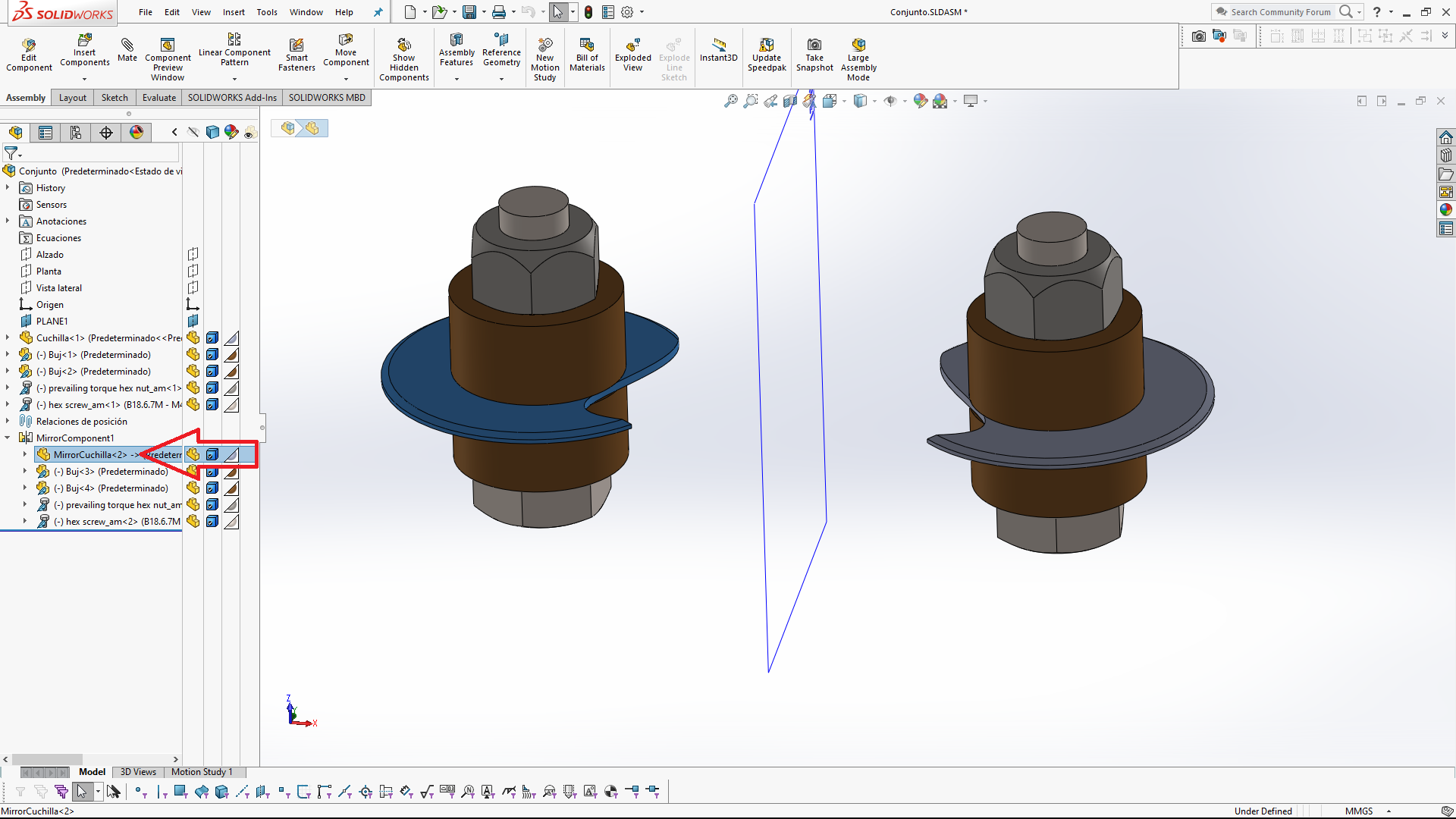Click the DisplayManager color wheel tab
Screen dimensions: 1456x819
tap(136, 133)
